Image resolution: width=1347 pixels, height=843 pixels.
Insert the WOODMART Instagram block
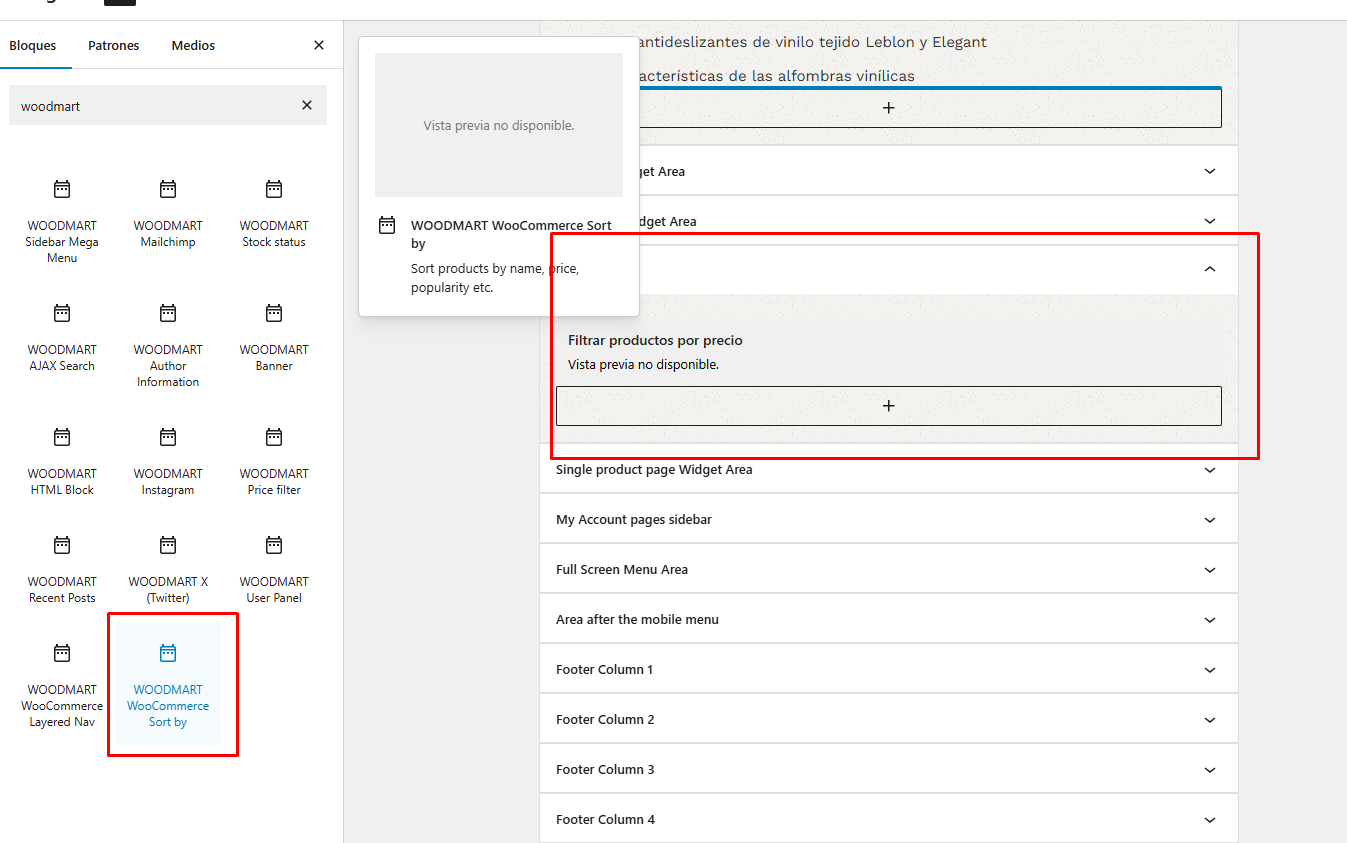tap(168, 460)
